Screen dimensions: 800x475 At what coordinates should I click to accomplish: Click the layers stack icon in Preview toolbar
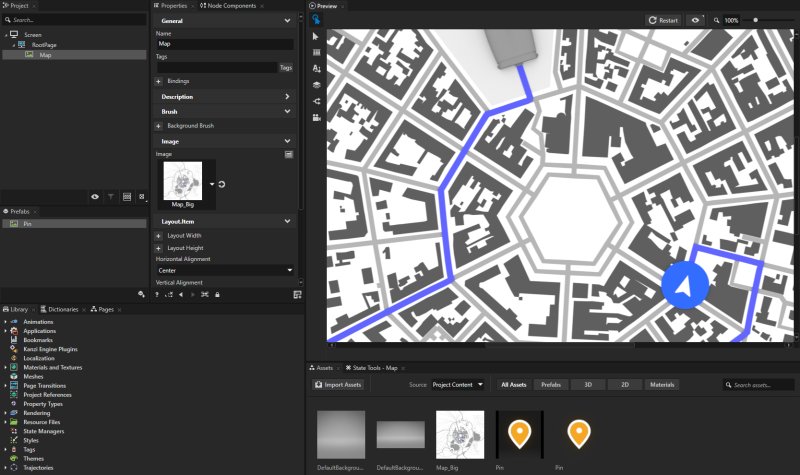coord(316,85)
